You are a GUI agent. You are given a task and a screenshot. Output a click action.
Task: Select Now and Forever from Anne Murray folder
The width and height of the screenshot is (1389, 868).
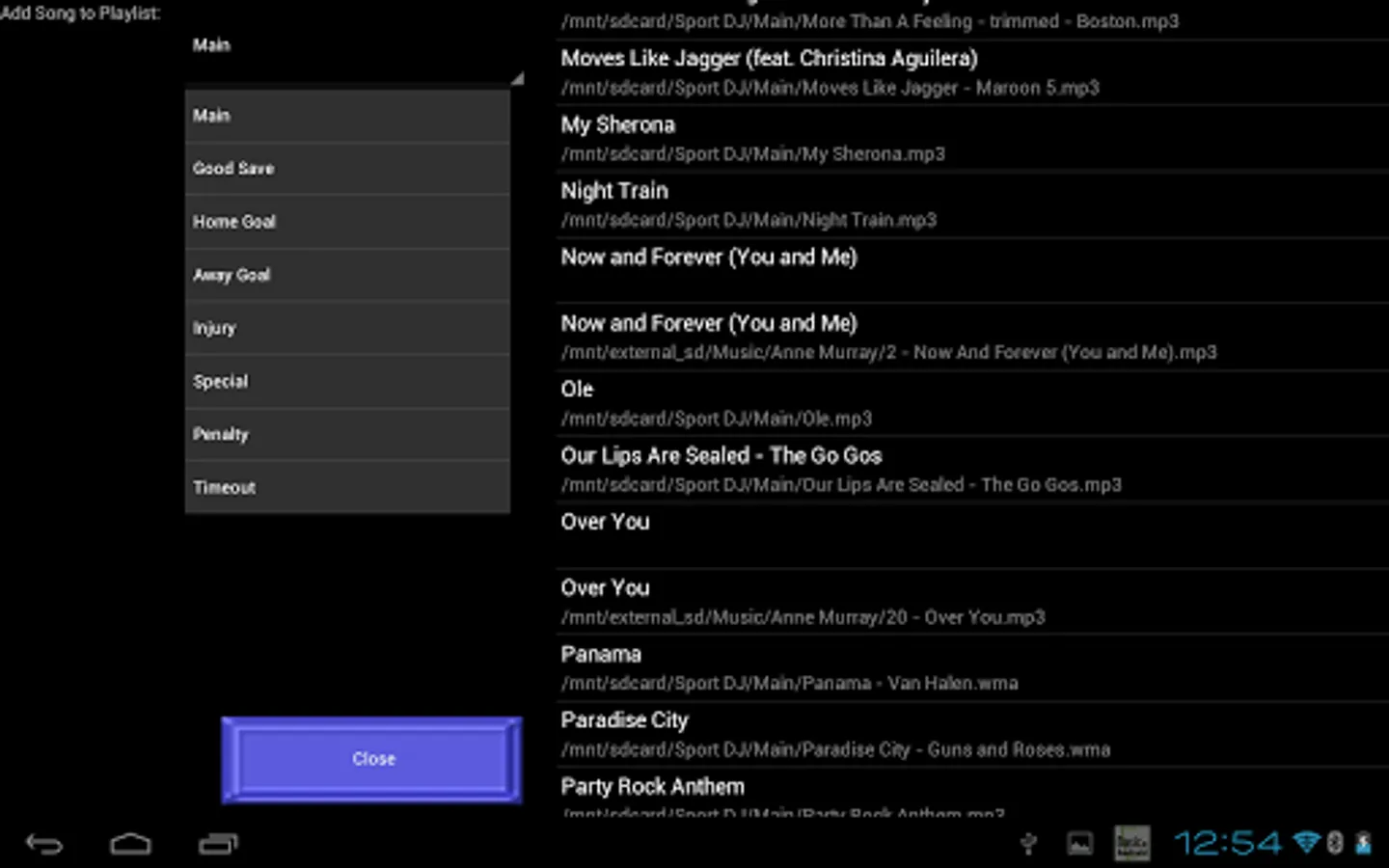pyautogui.click(x=972, y=338)
